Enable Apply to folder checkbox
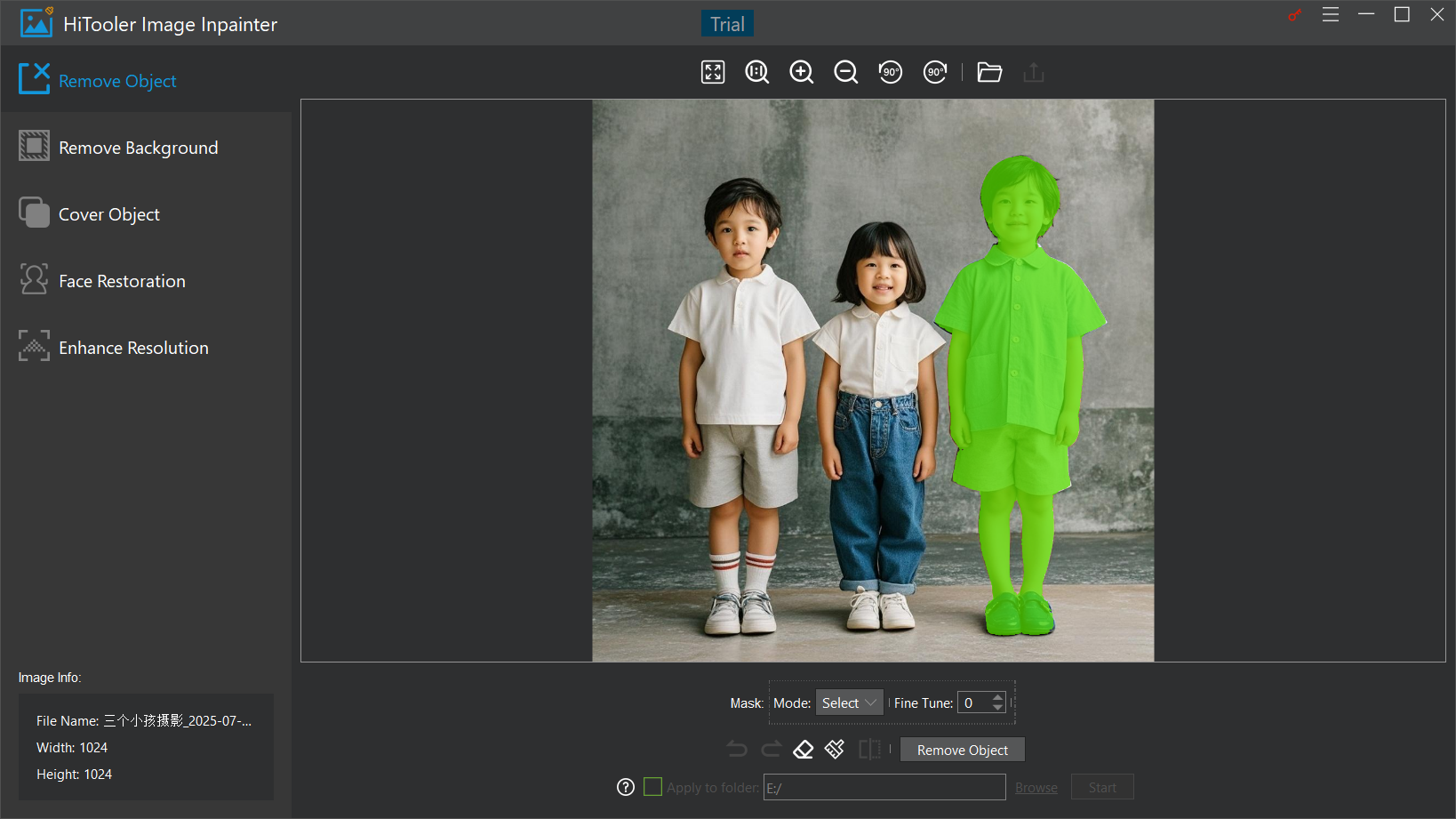 (652, 787)
